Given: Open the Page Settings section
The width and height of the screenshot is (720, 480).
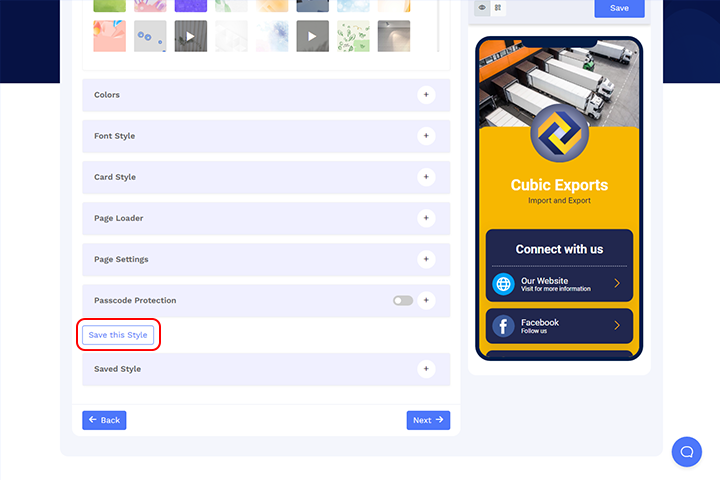Looking at the screenshot, I should [426, 259].
